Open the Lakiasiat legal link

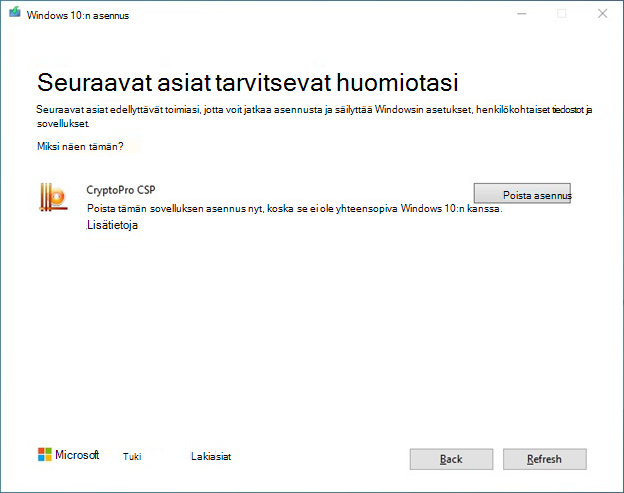pyautogui.click(x=211, y=456)
